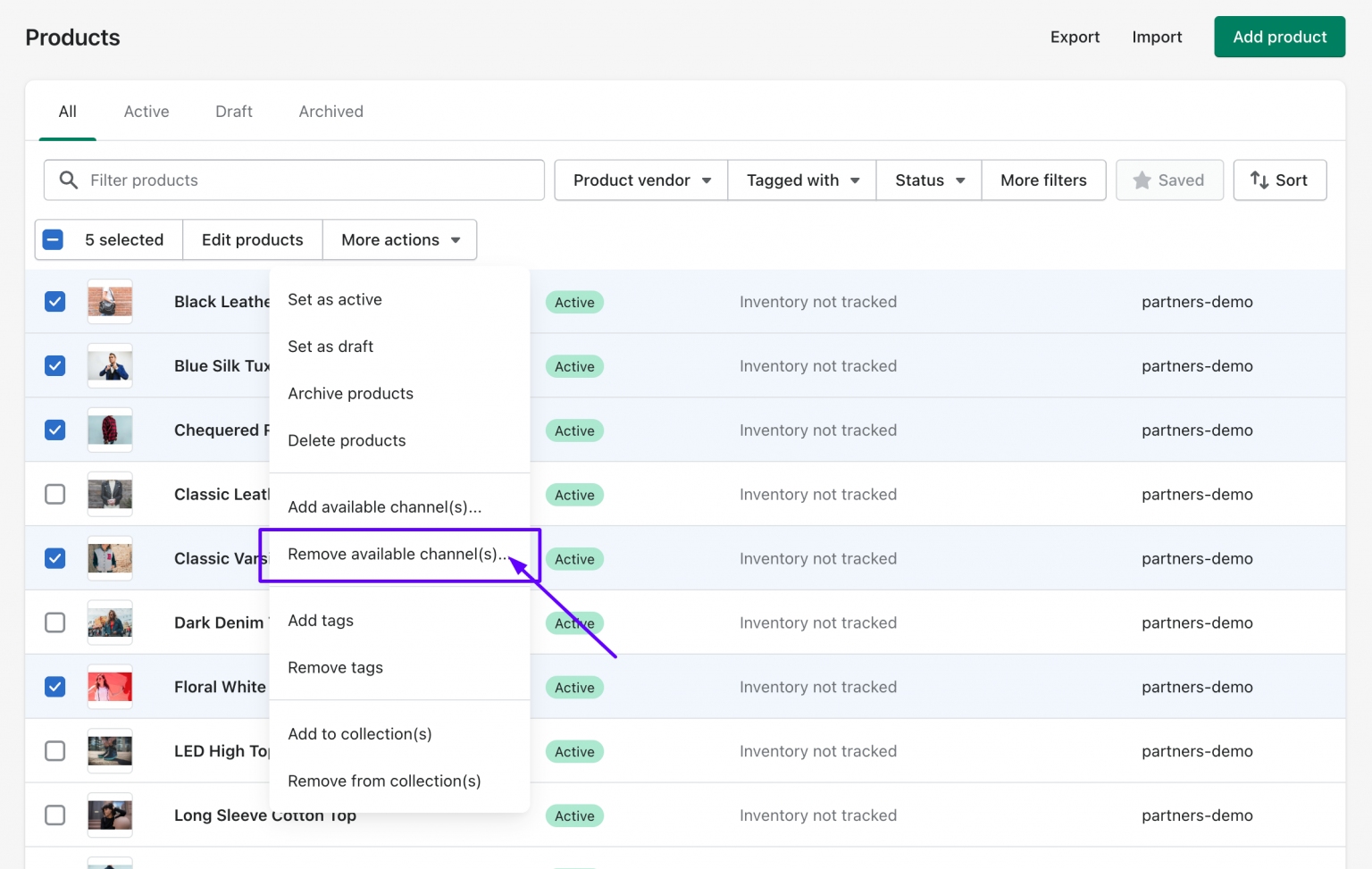
Task: Click the Export link
Action: [1075, 37]
